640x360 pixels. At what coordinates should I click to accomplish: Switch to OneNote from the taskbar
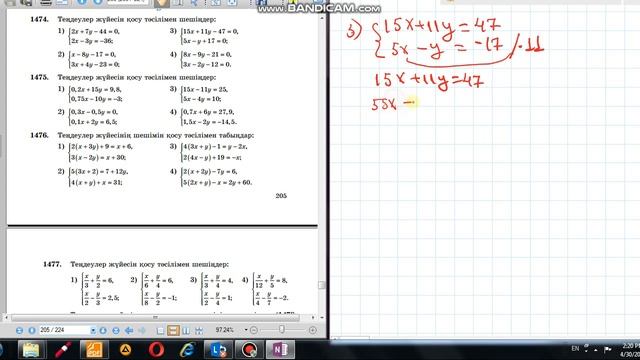click(x=280, y=349)
